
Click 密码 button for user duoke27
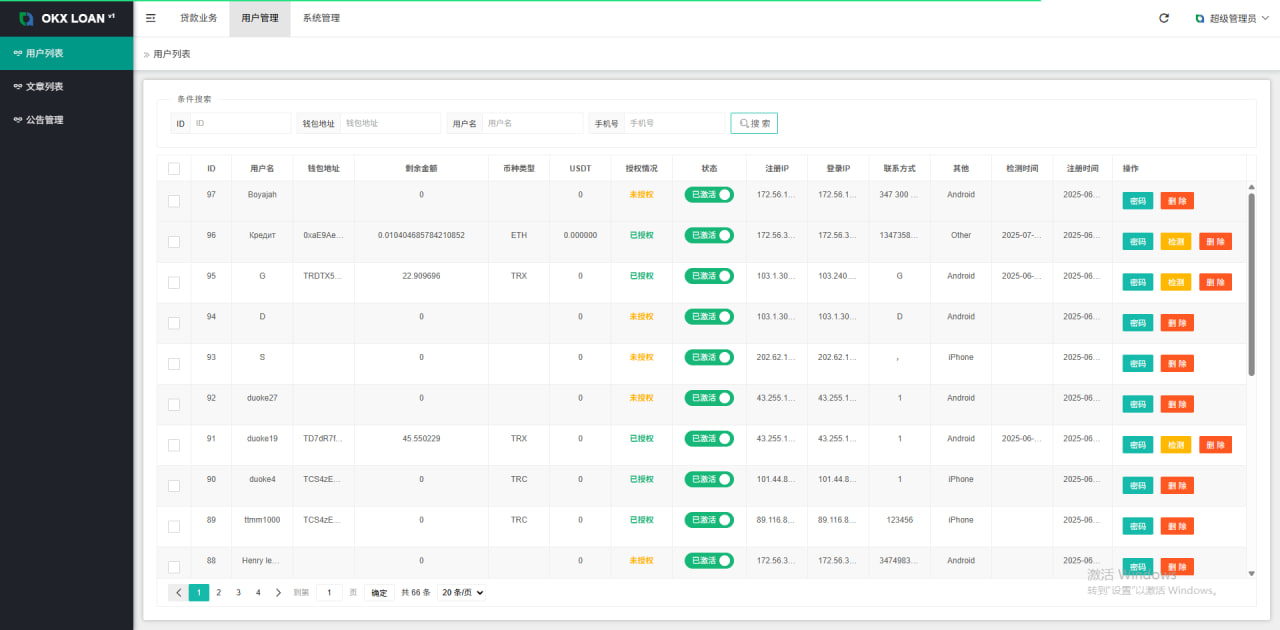[1138, 404]
